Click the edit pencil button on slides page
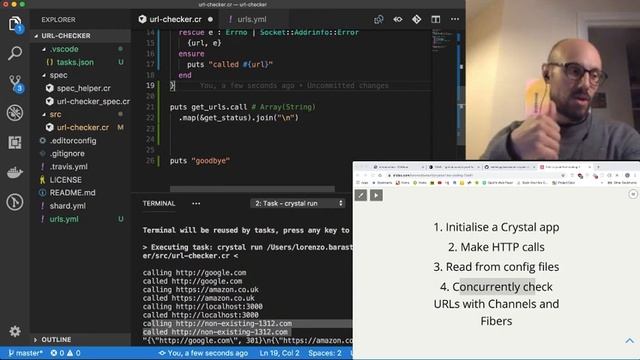The height and width of the screenshot is (360, 640). tap(361, 195)
